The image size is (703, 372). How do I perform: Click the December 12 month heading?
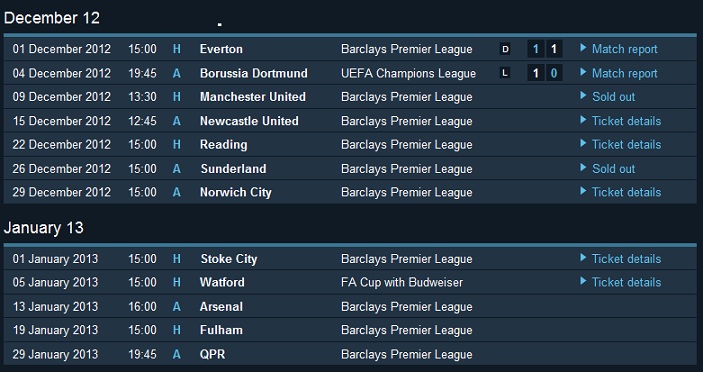click(x=52, y=18)
